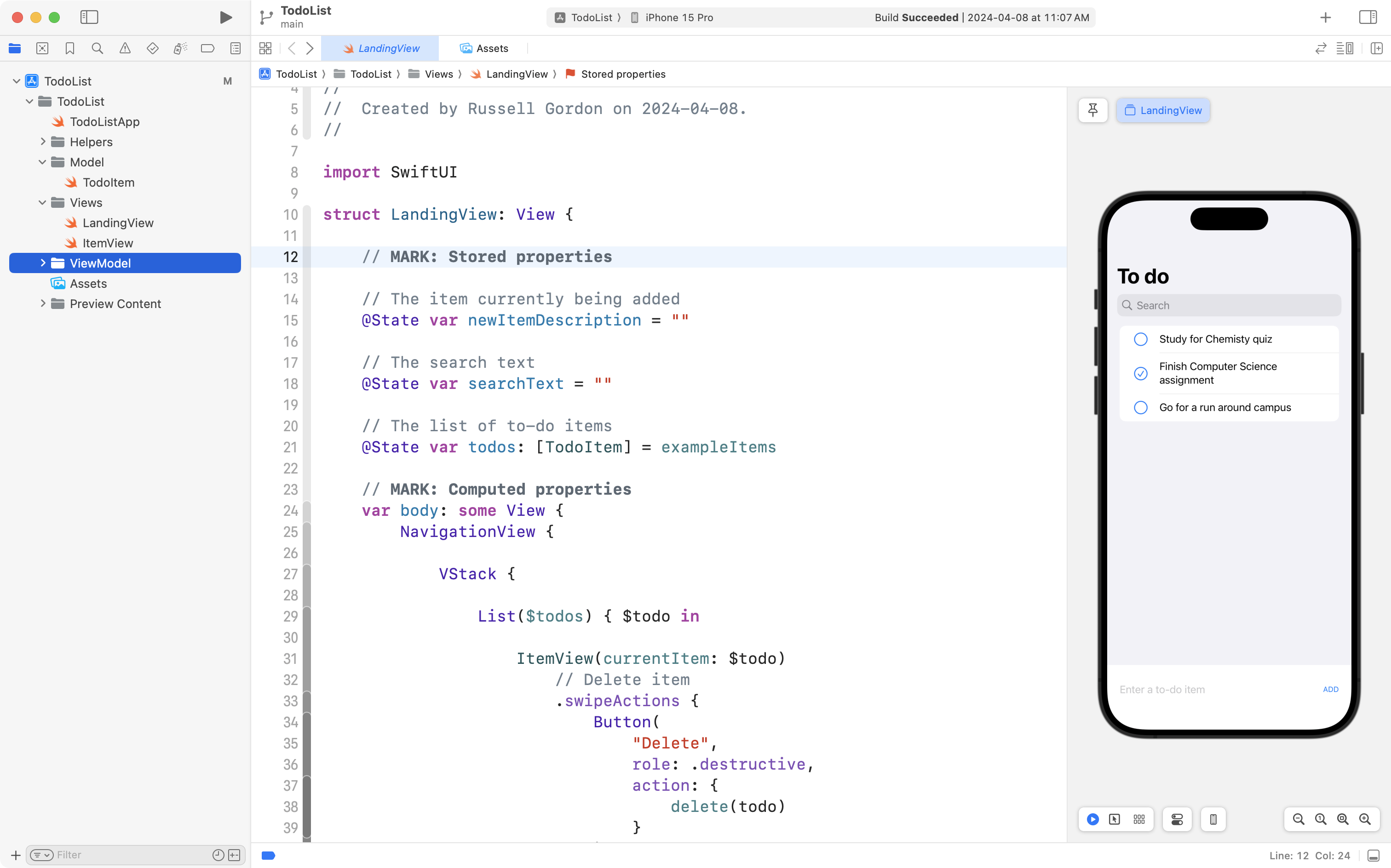Run the project with the play button

(x=226, y=17)
